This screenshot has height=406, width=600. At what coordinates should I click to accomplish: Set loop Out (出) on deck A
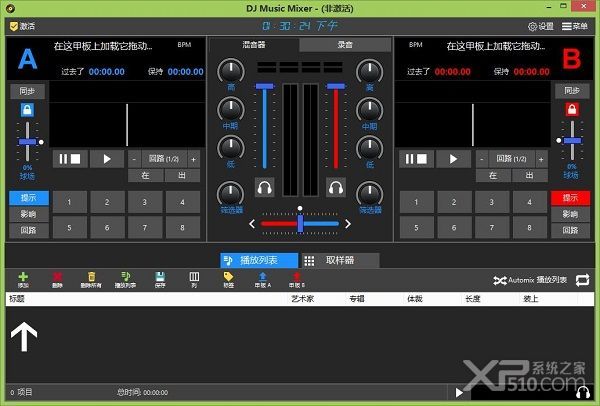point(182,176)
